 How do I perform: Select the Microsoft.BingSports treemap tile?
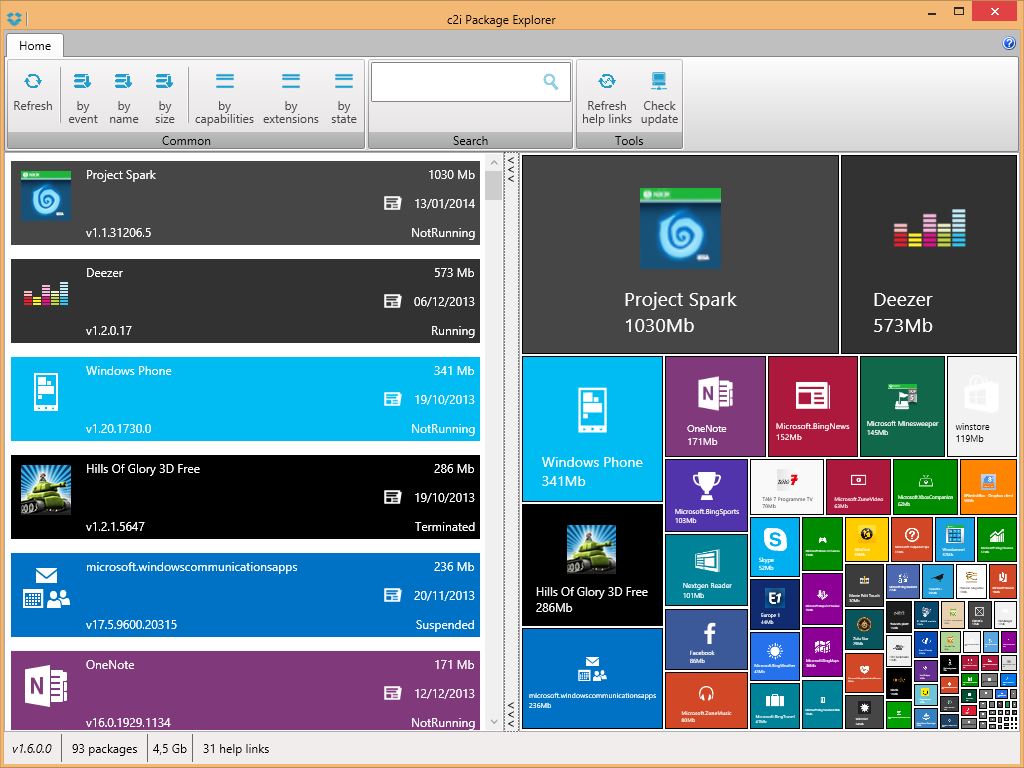tap(706, 495)
